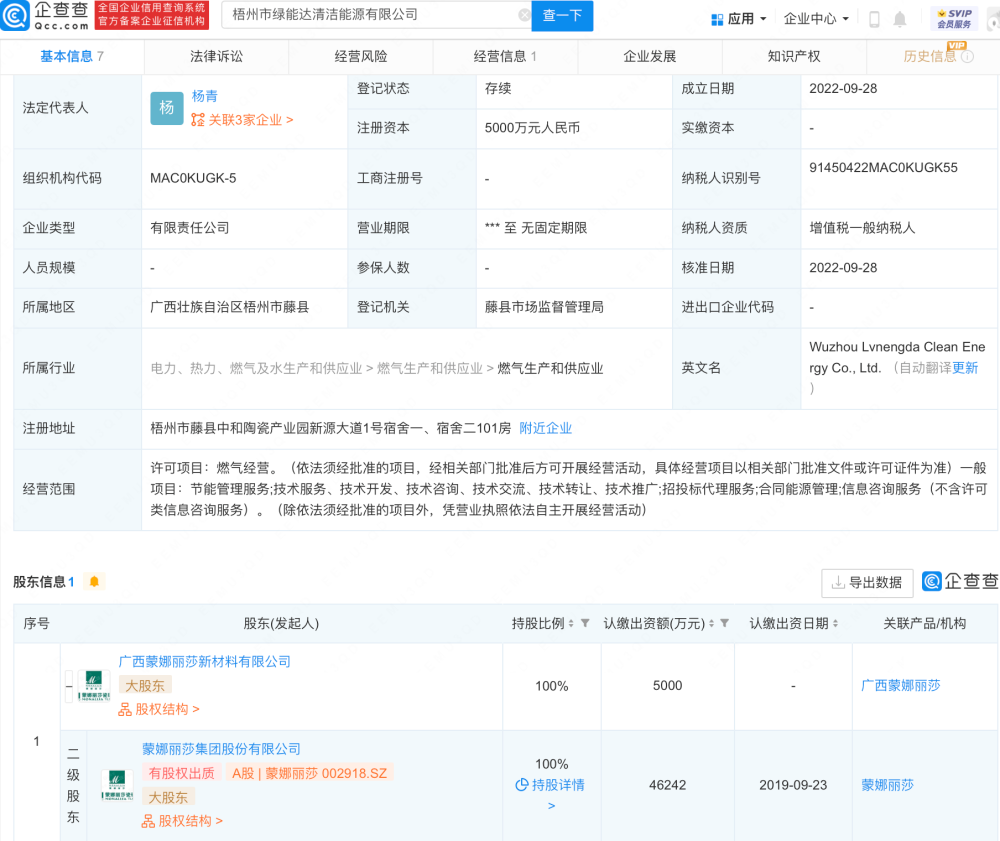Click the 大股东 tag under 广西蒙娜丽莎新材料
The image size is (1000, 841).
(145, 686)
